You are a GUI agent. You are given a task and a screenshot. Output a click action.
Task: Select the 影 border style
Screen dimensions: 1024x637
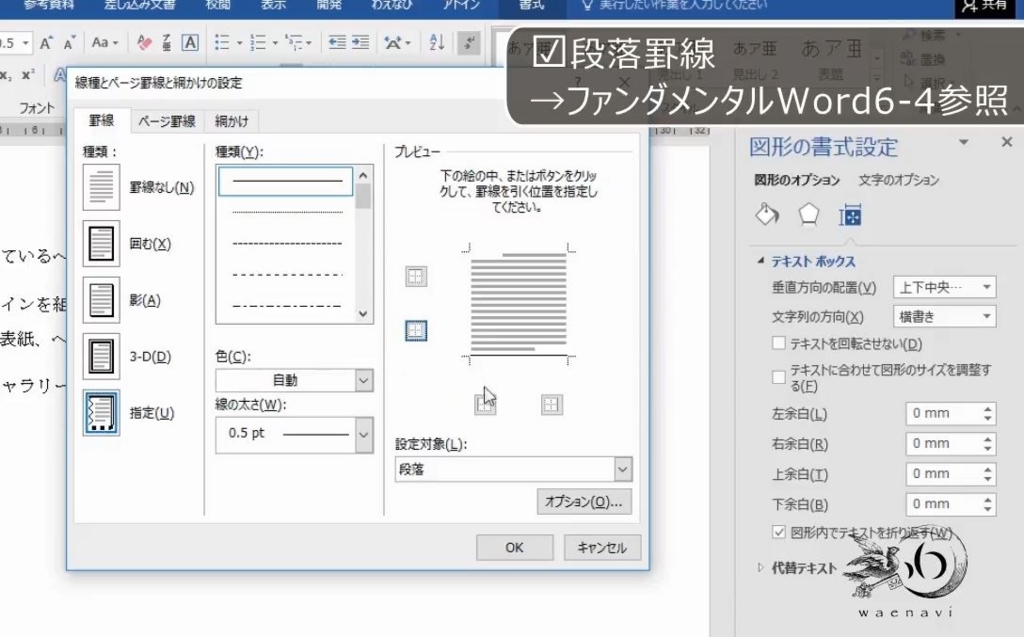tap(101, 300)
